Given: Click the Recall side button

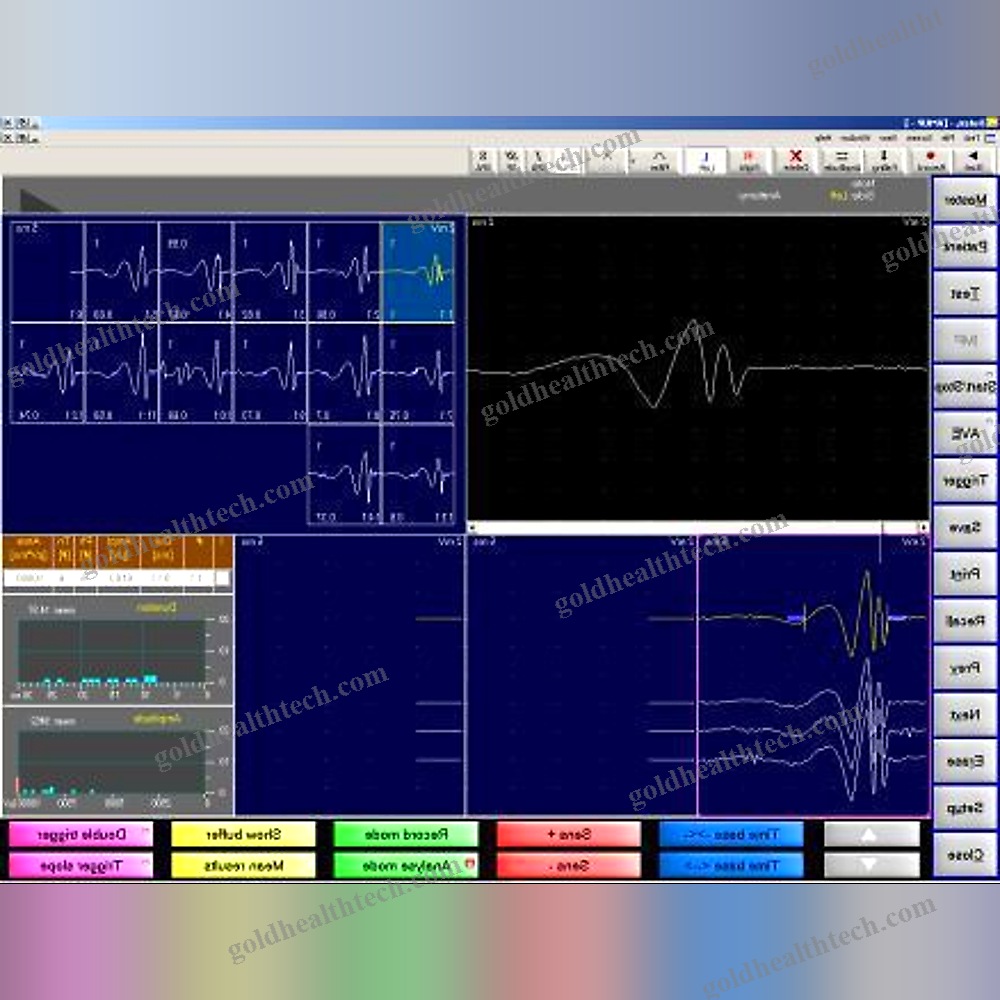Looking at the screenshot, I should [x=964, y=621].
